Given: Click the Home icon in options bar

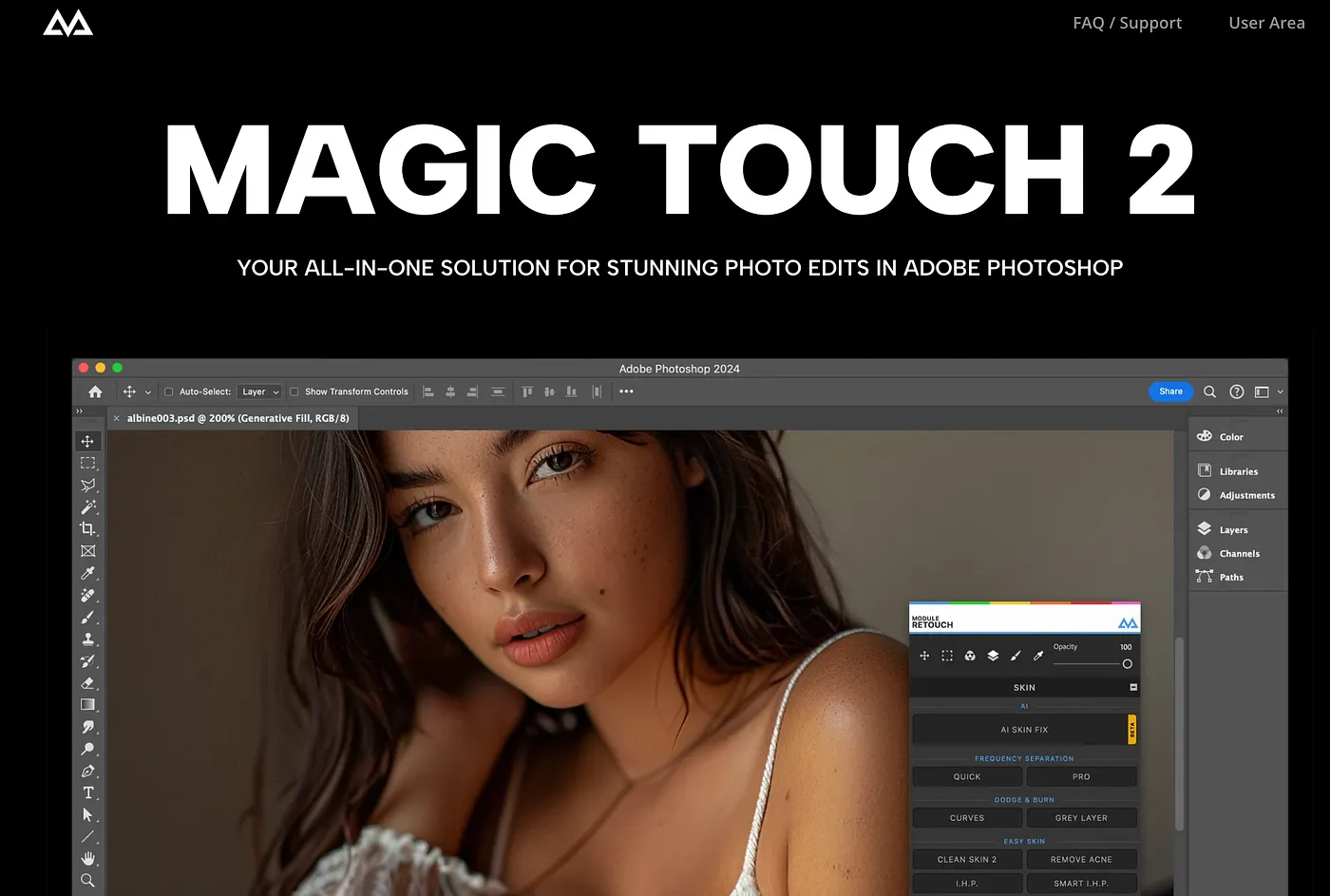Looking at the screenshot, I should pos(95,391).
